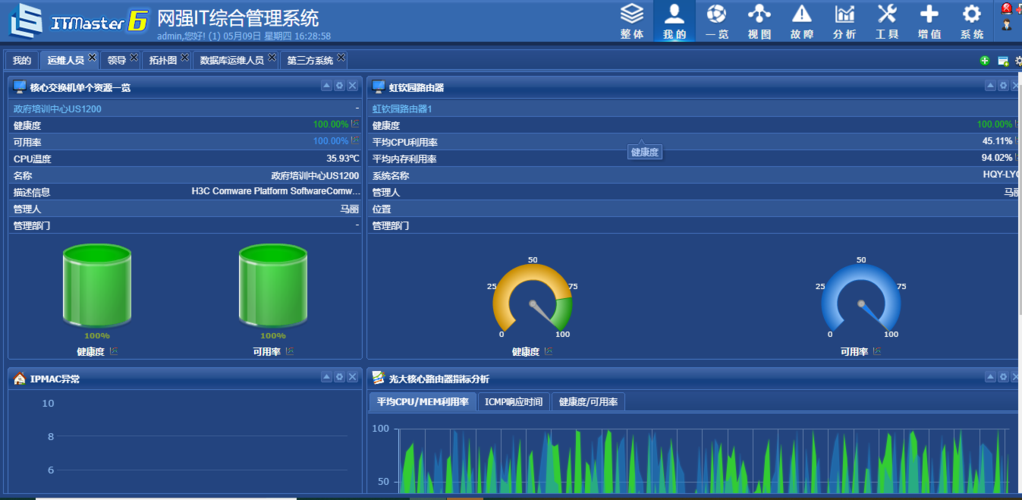The width and height of the screenshot is (1022, 500).
Task: Close the 数据库运维人员 tab
Action: [272, 58]
